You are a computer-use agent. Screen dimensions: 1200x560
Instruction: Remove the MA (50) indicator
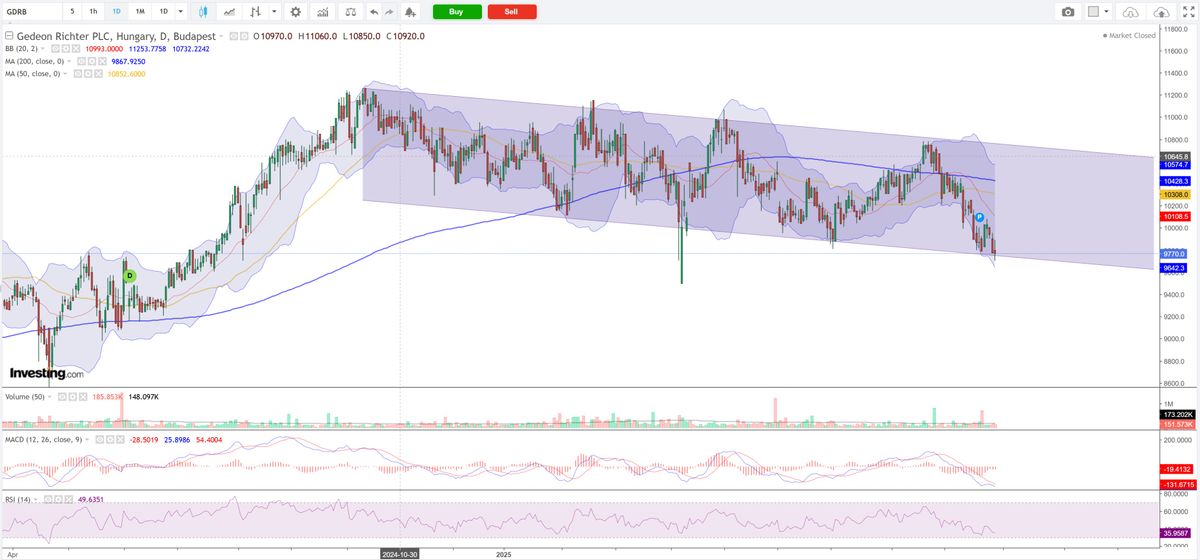[x=99, y=73]
